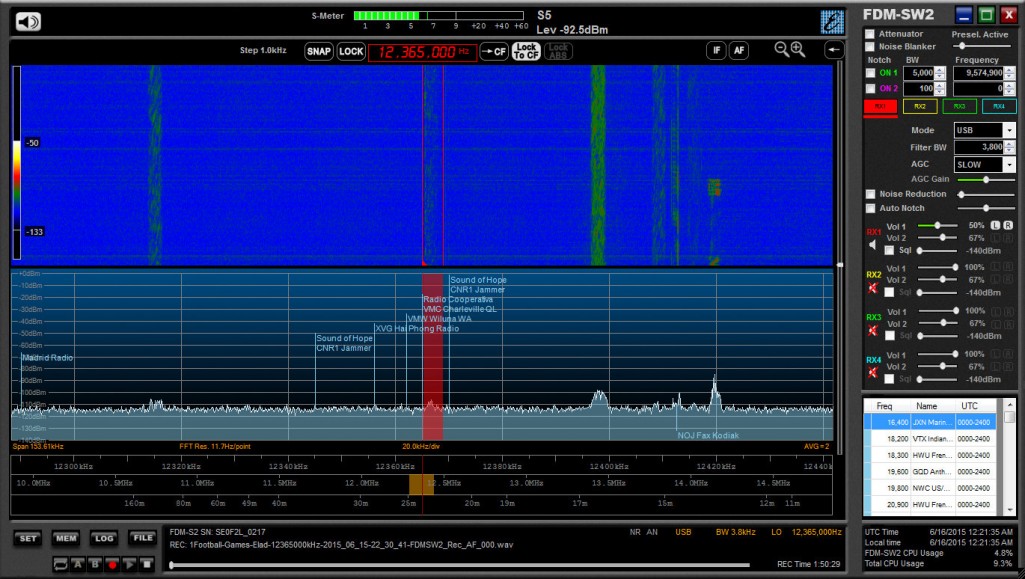The width and height of the screenshot is (1025, 579).
Task: Enable the RX1 Sql squelch checkbox
Action: (889, 250)
